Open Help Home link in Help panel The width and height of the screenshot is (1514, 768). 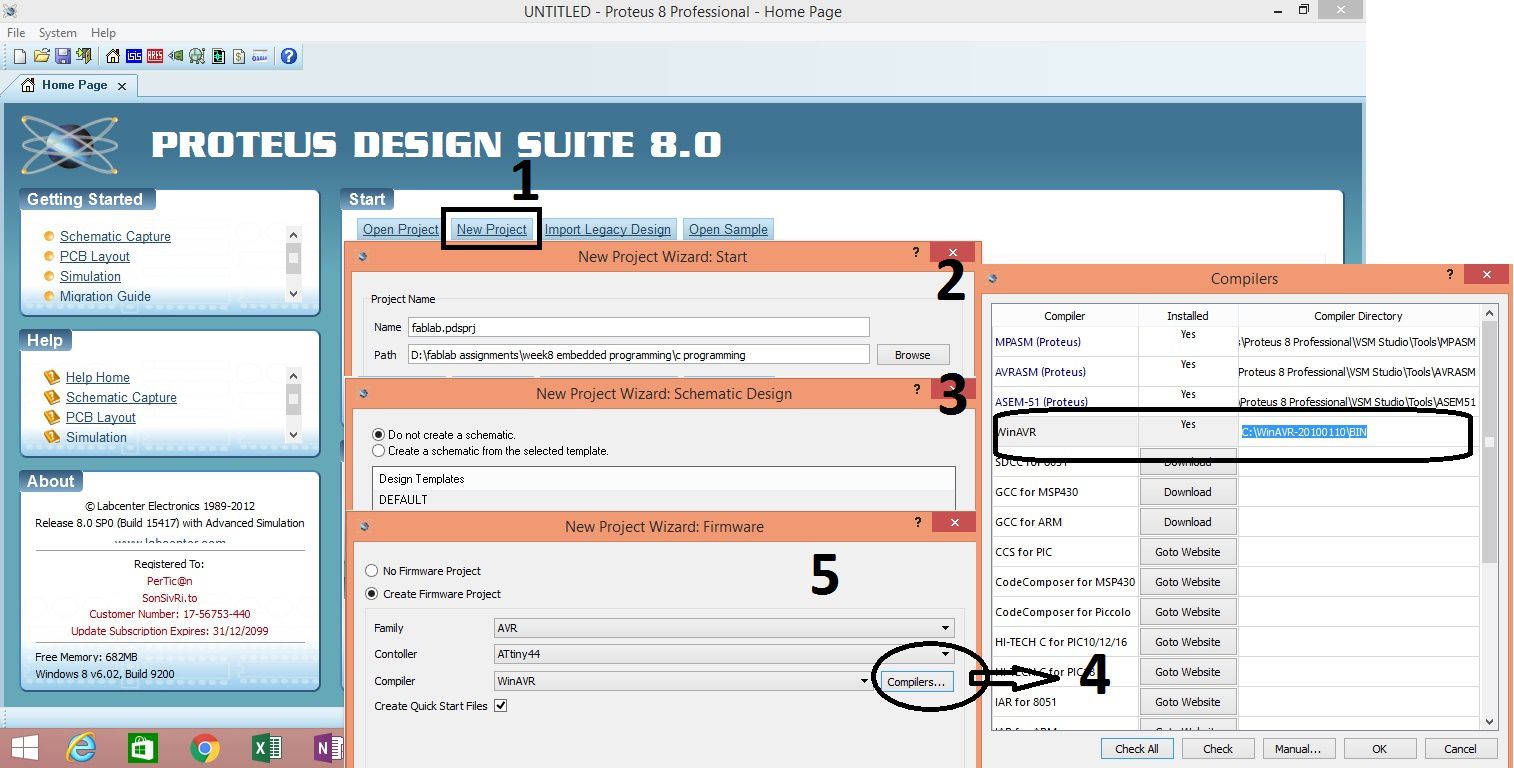(98, 378)
